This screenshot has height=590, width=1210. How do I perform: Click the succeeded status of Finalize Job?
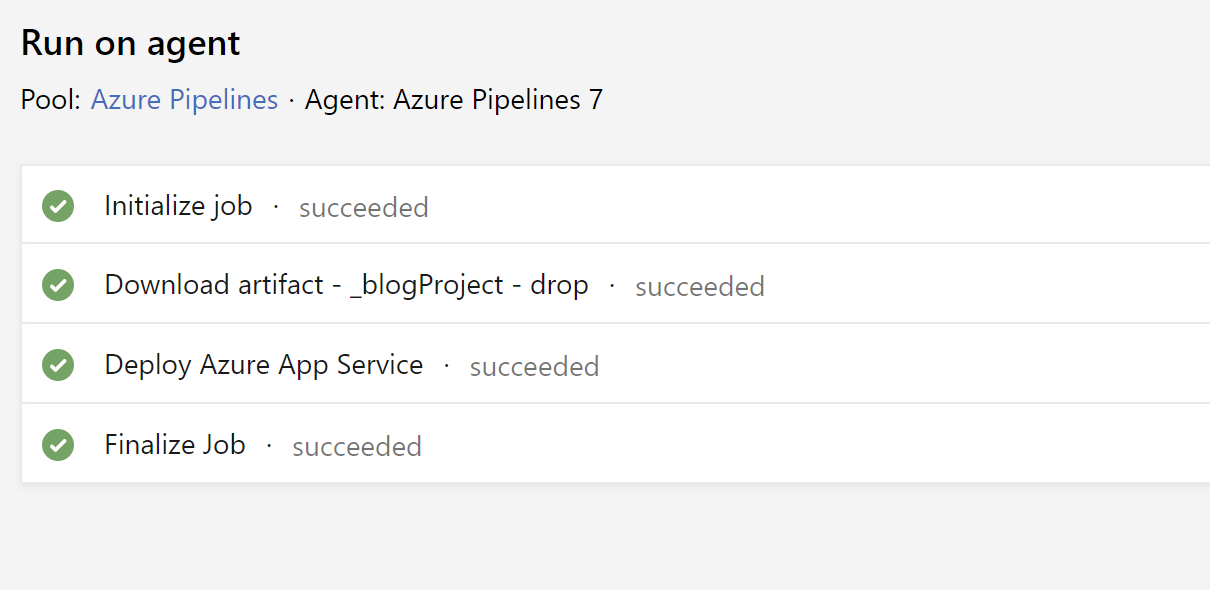(357, 446)
